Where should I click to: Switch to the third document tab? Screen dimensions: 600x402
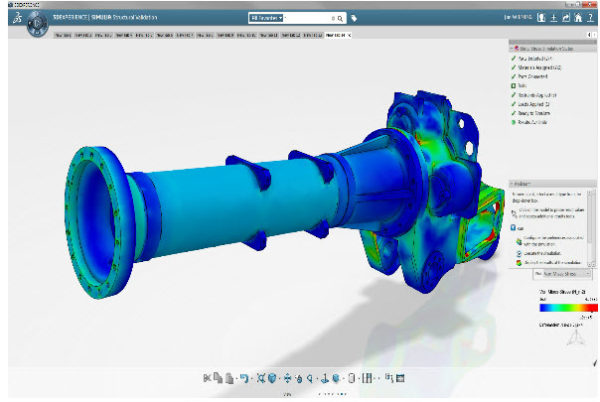(x=103, y=35)
